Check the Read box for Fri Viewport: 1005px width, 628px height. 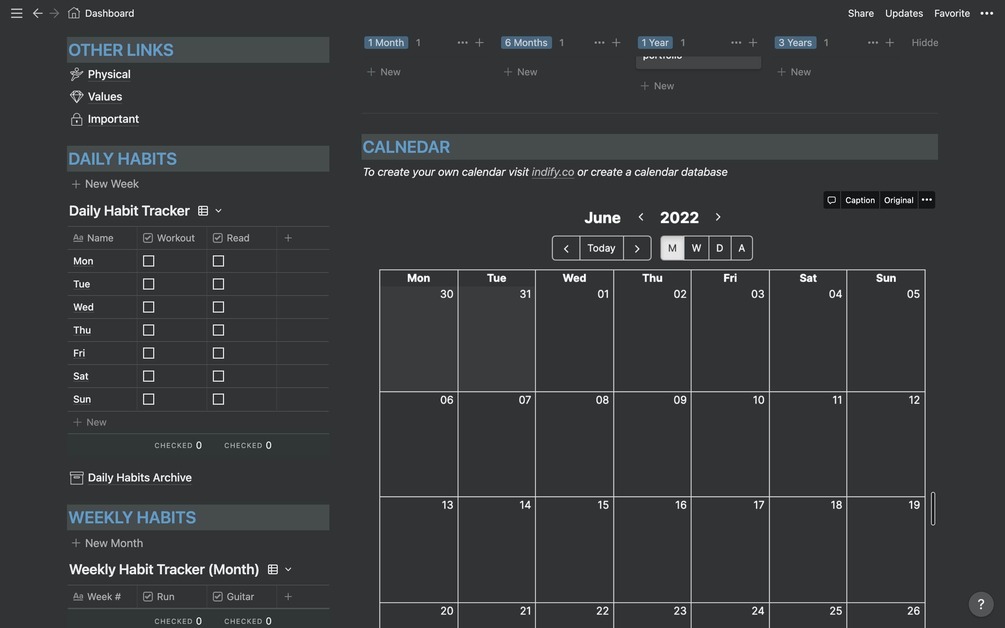(x=219, y=353)
